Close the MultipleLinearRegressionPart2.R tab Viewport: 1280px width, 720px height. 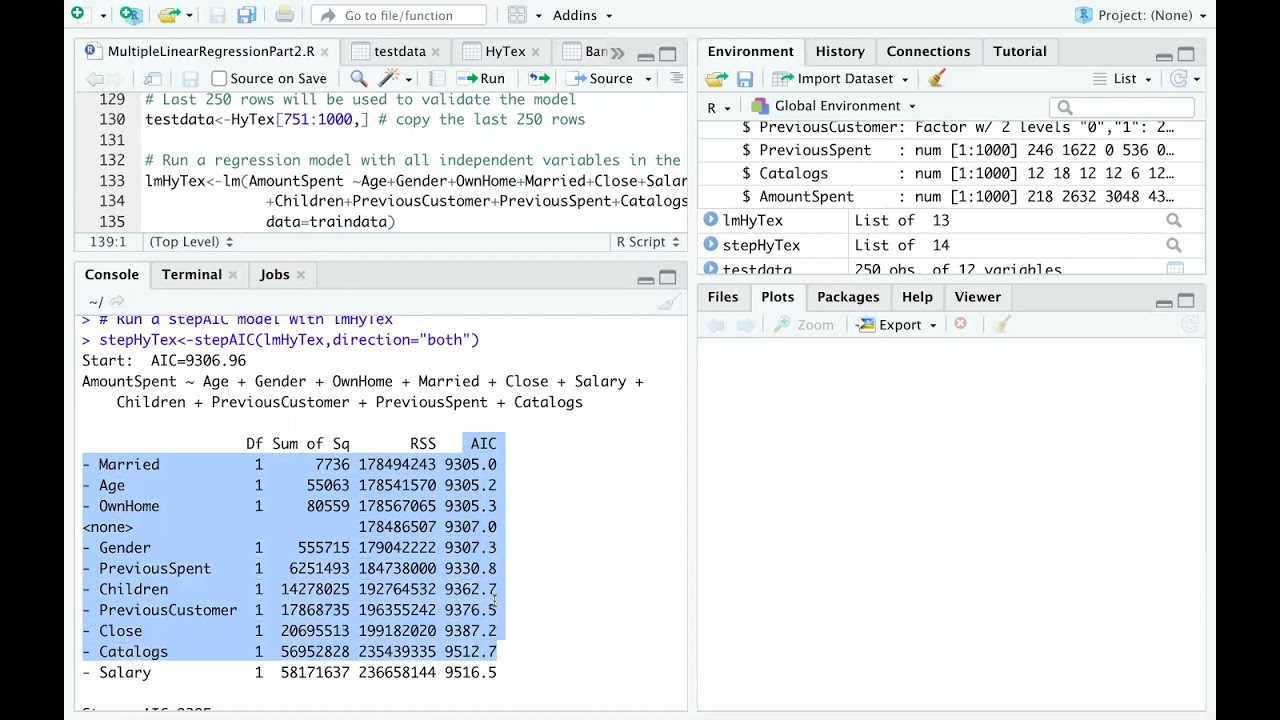[327, 52]
